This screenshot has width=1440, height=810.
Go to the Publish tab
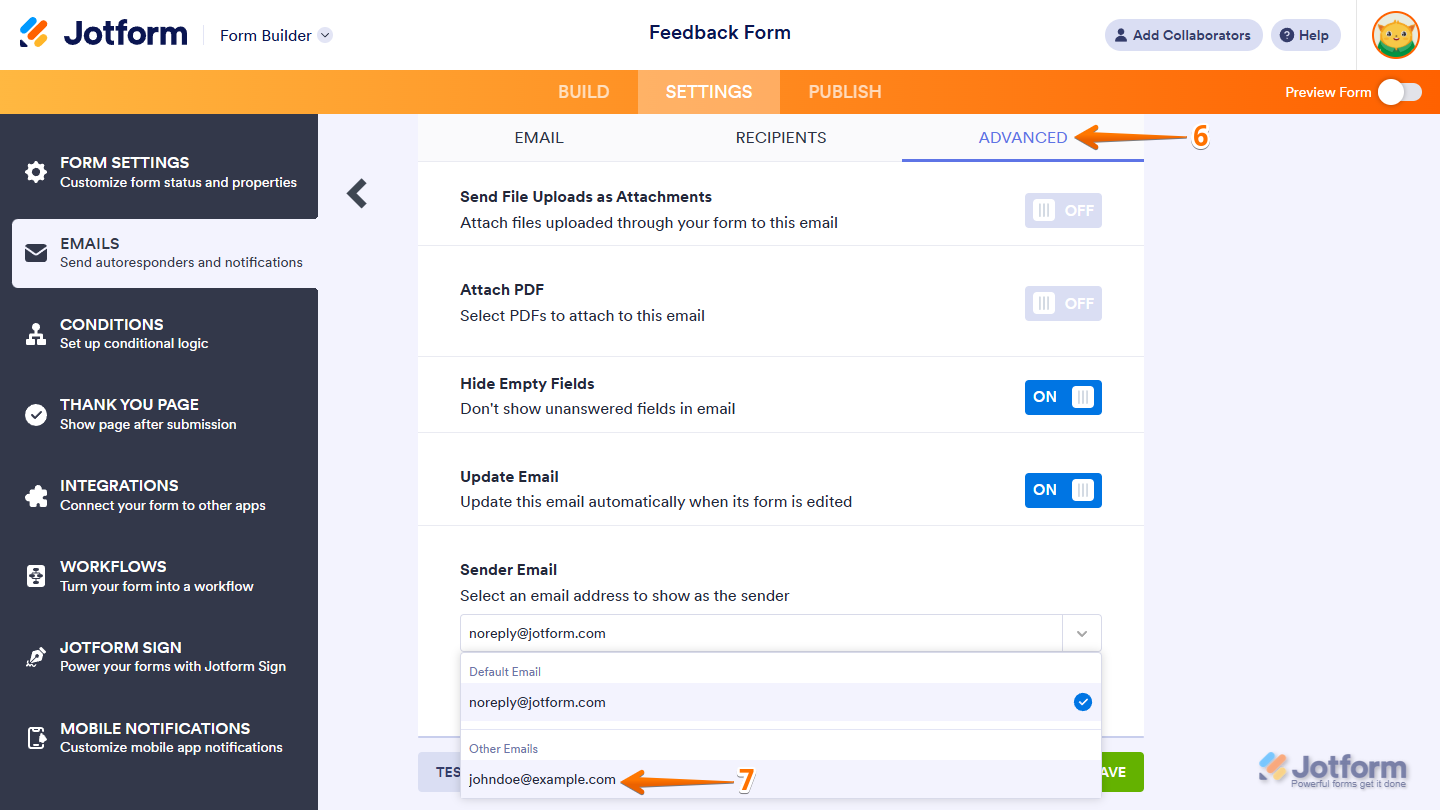(845, 92)
